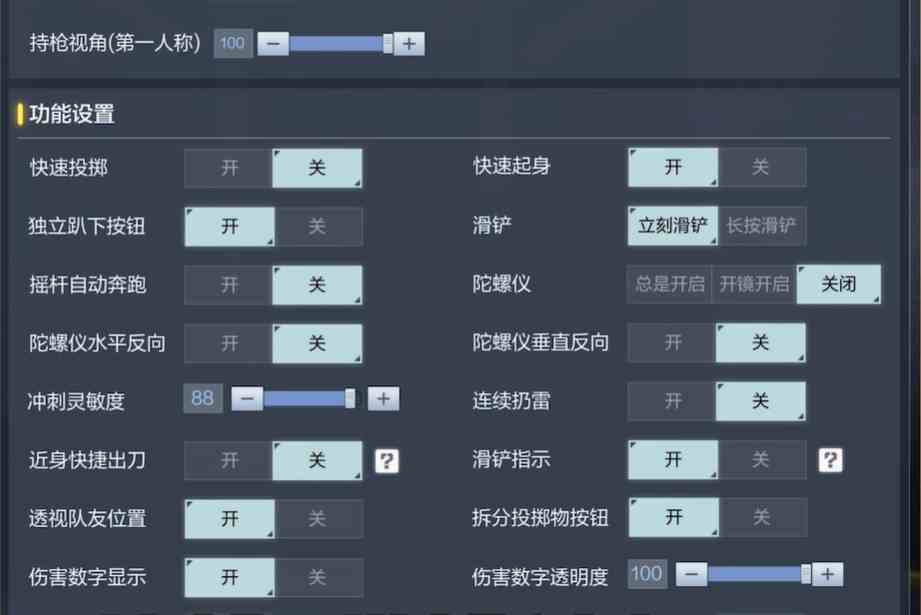This screenshot has height=615, width=921.
Task: Disable 滑铲指示 with 关
Action: tap(761, 459)
